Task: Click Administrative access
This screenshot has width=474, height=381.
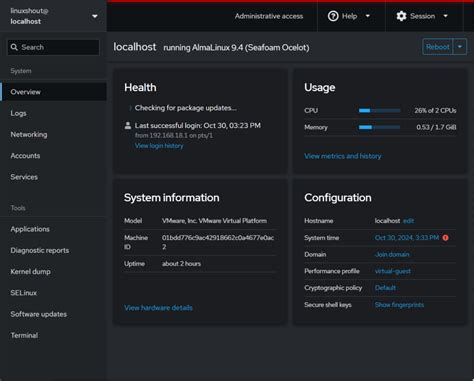Action: point(269,16)
